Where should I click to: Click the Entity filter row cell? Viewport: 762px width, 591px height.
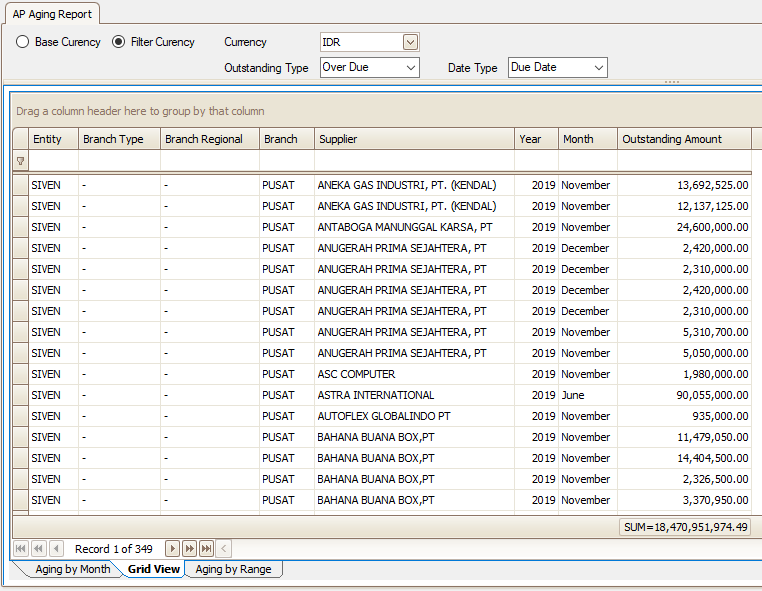pyautogui.click(x=53, y=161)
